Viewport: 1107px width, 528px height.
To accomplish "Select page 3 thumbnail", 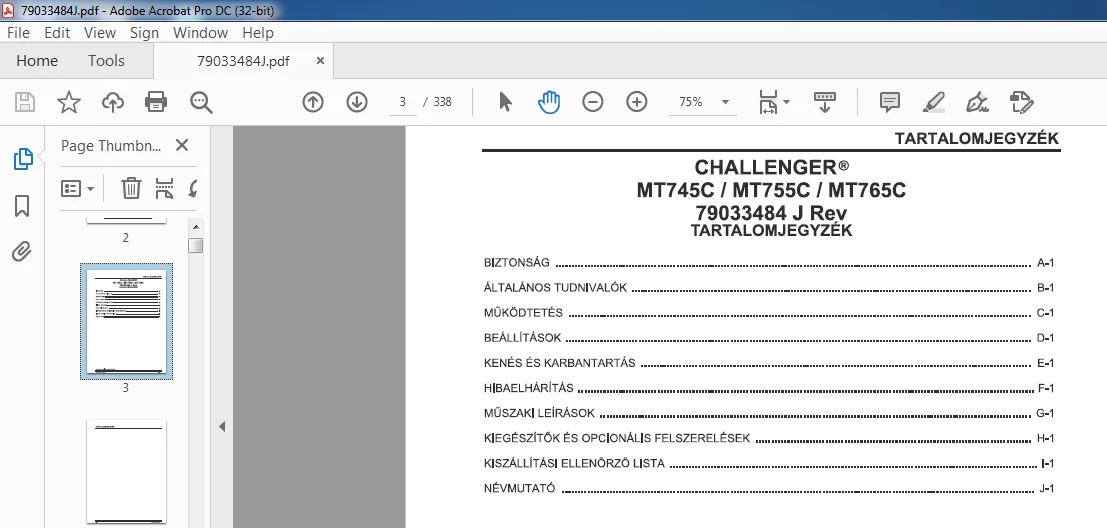I will pyautogui.click(x=126, y=322).
